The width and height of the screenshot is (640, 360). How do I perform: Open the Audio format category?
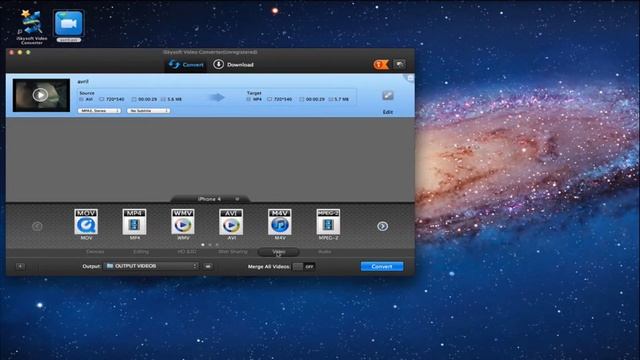tap(324, 252)
